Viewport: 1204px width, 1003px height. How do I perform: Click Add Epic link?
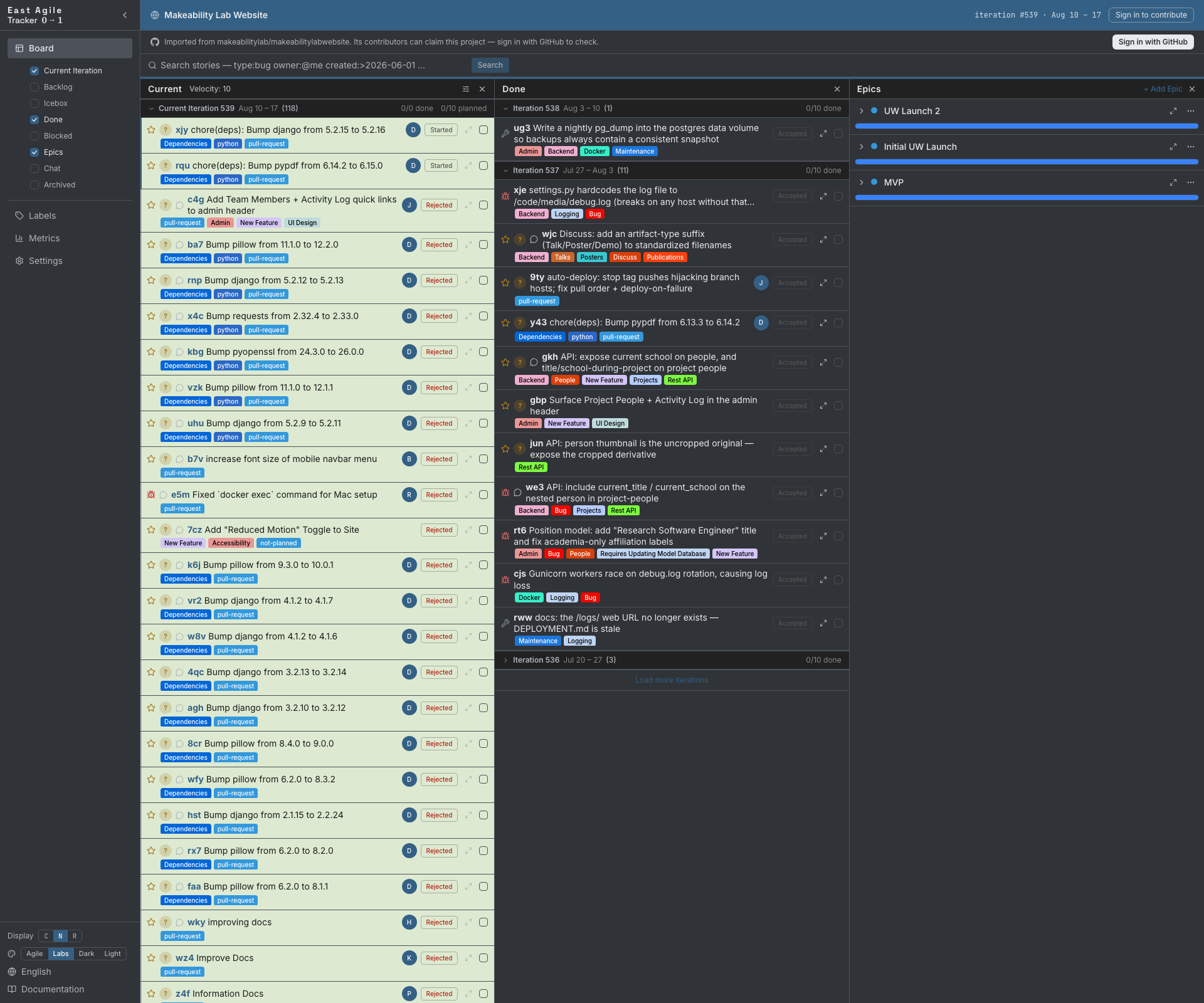click(1163, 89)
